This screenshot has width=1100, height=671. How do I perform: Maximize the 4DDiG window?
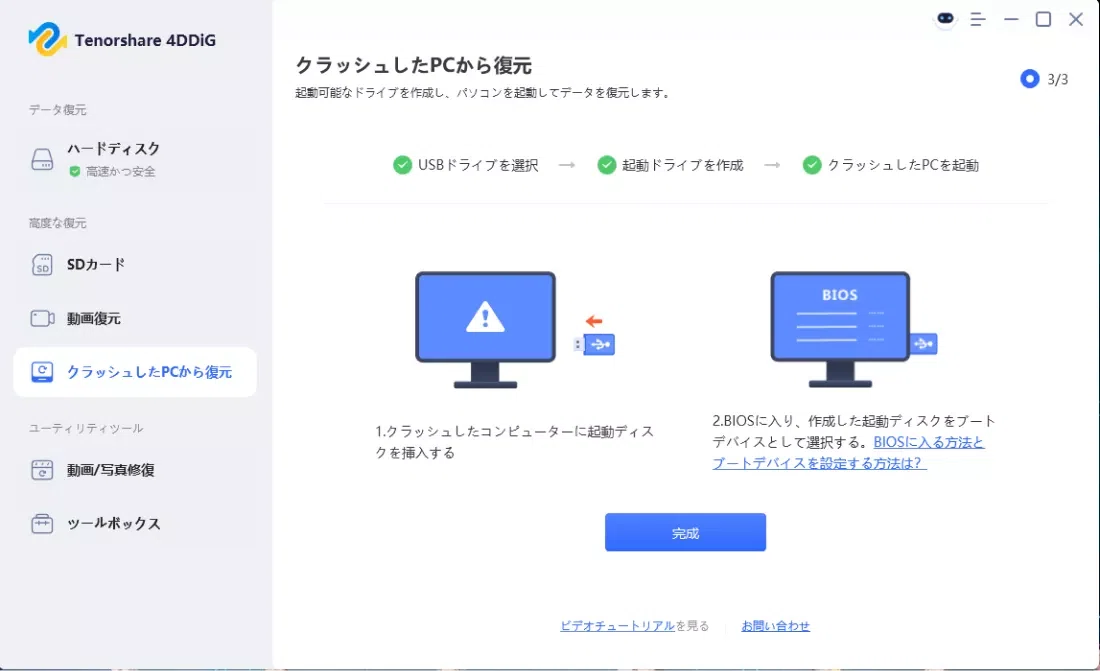1043,20
